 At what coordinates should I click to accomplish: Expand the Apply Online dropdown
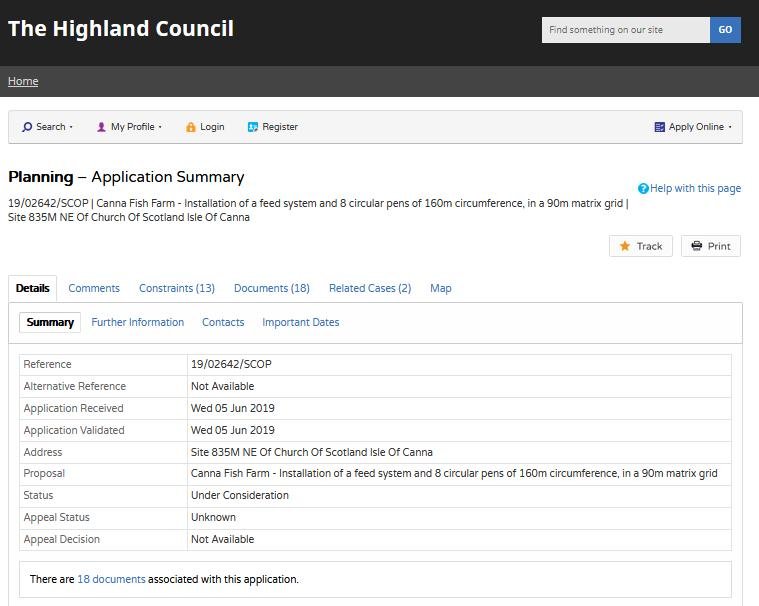click(x=700, y=127)
